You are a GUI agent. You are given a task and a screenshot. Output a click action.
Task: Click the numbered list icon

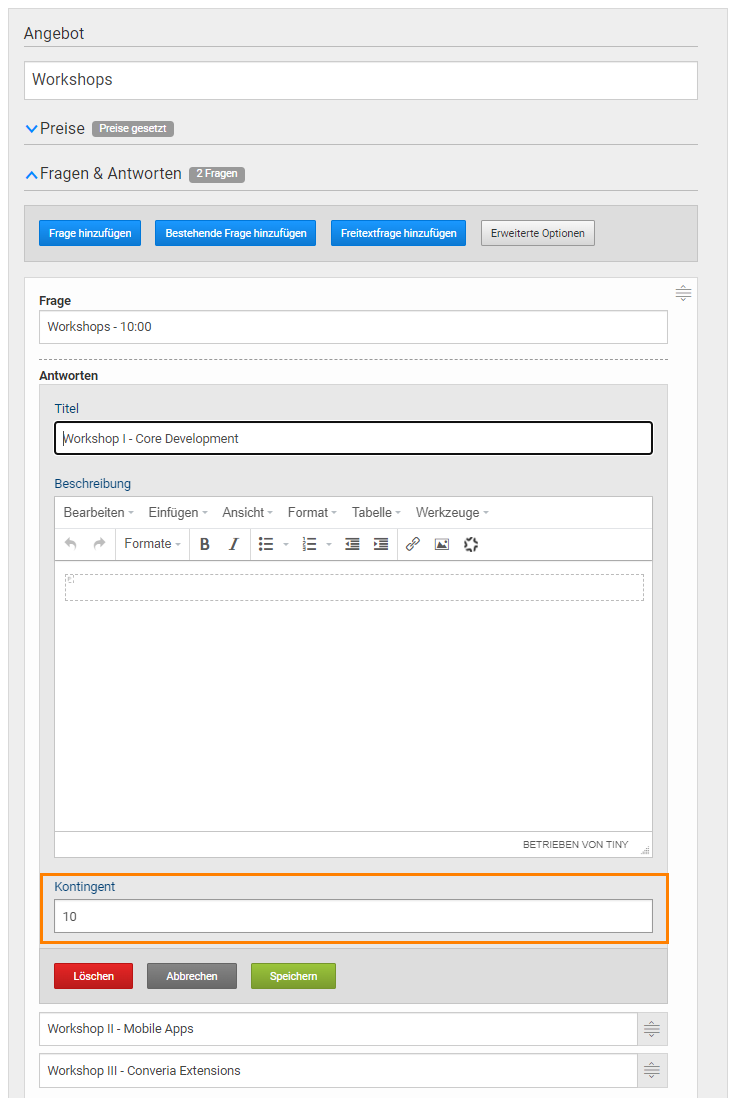pyautogui.click(x=309, y=544)
